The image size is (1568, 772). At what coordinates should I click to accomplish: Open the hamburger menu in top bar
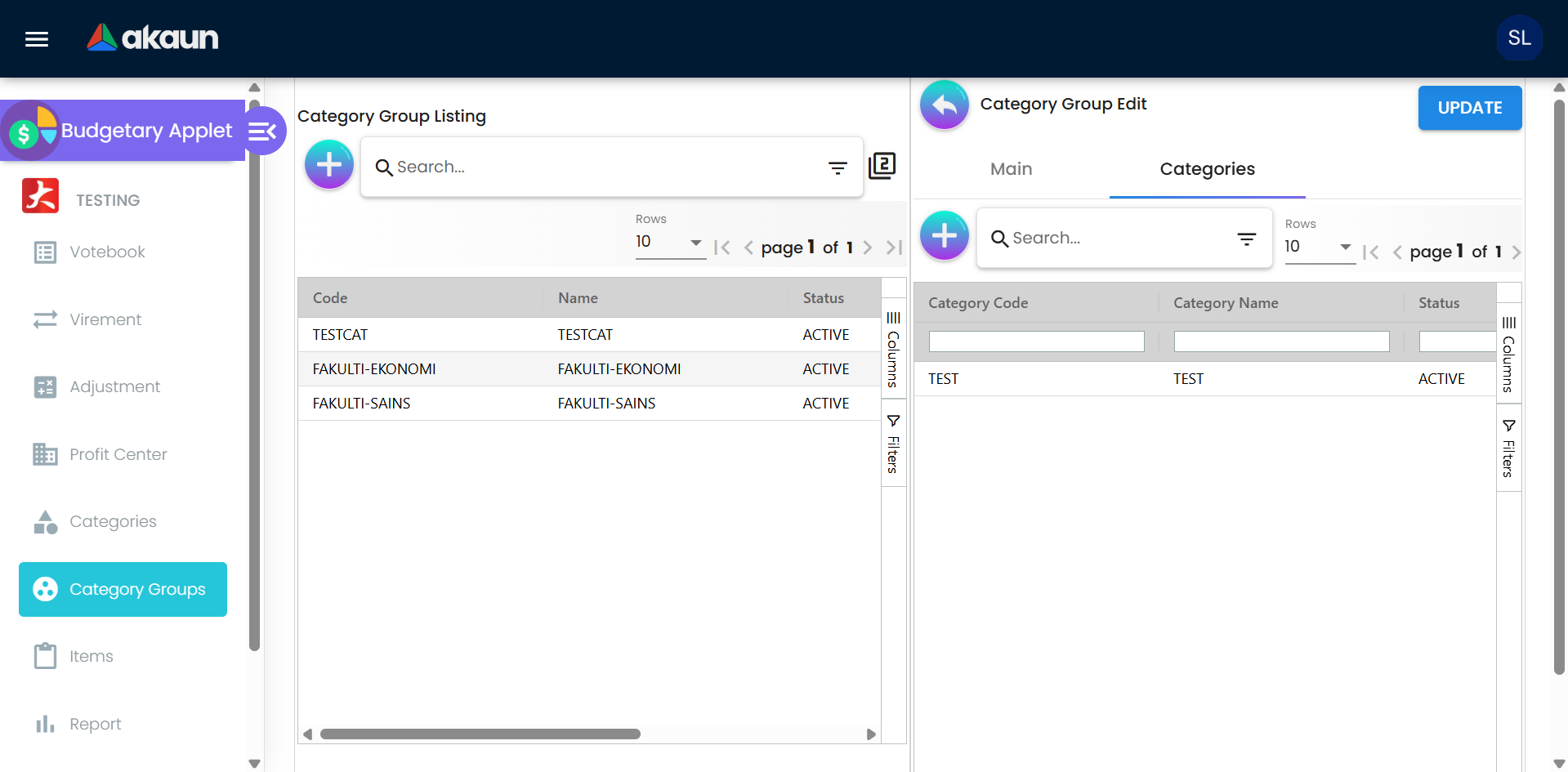37,38
